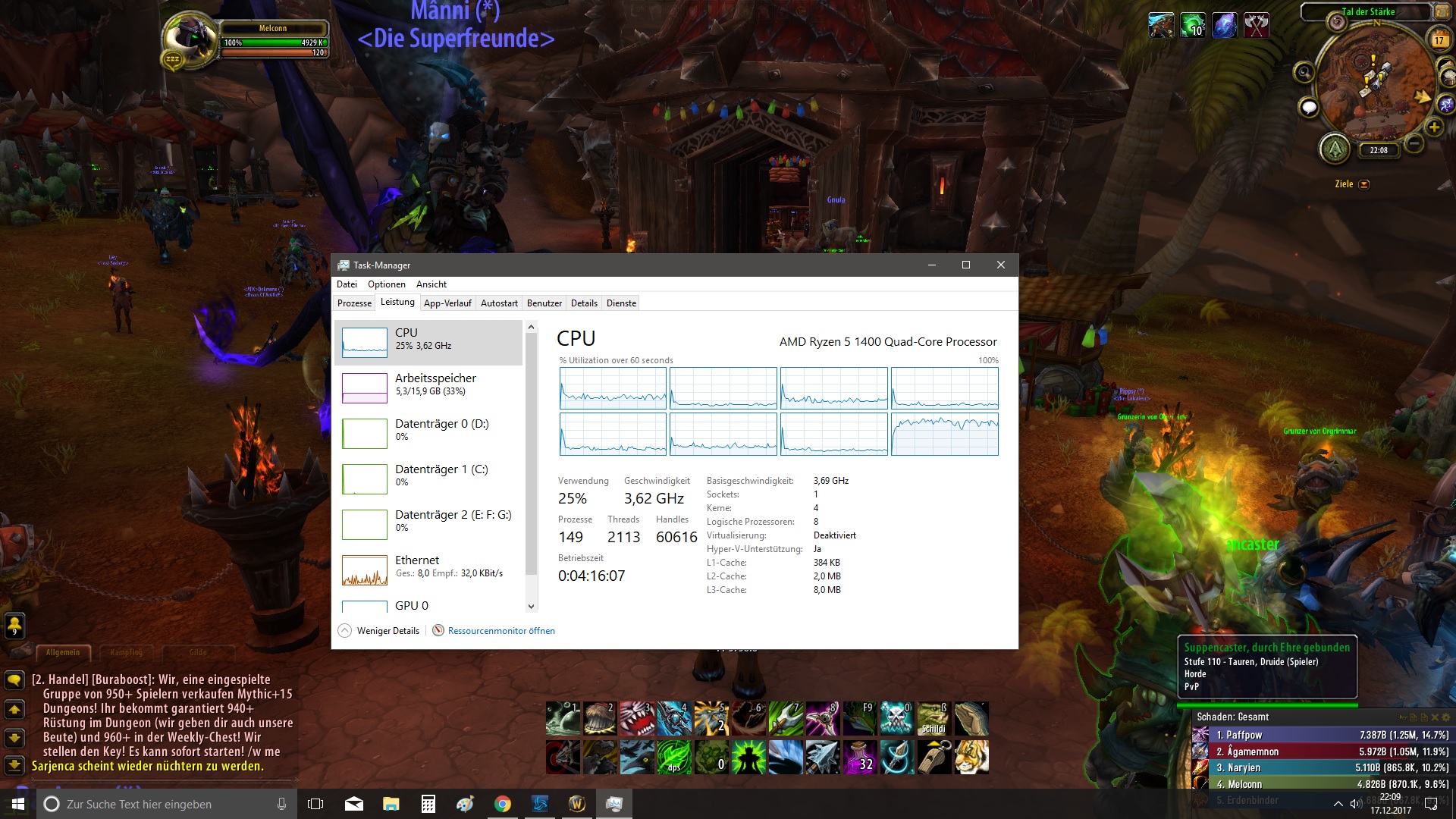The image size is (1456, 819).
Task: Select Datenträger 1 (C:) performance item
Action: pyautogui.click(x=428, y=479)
